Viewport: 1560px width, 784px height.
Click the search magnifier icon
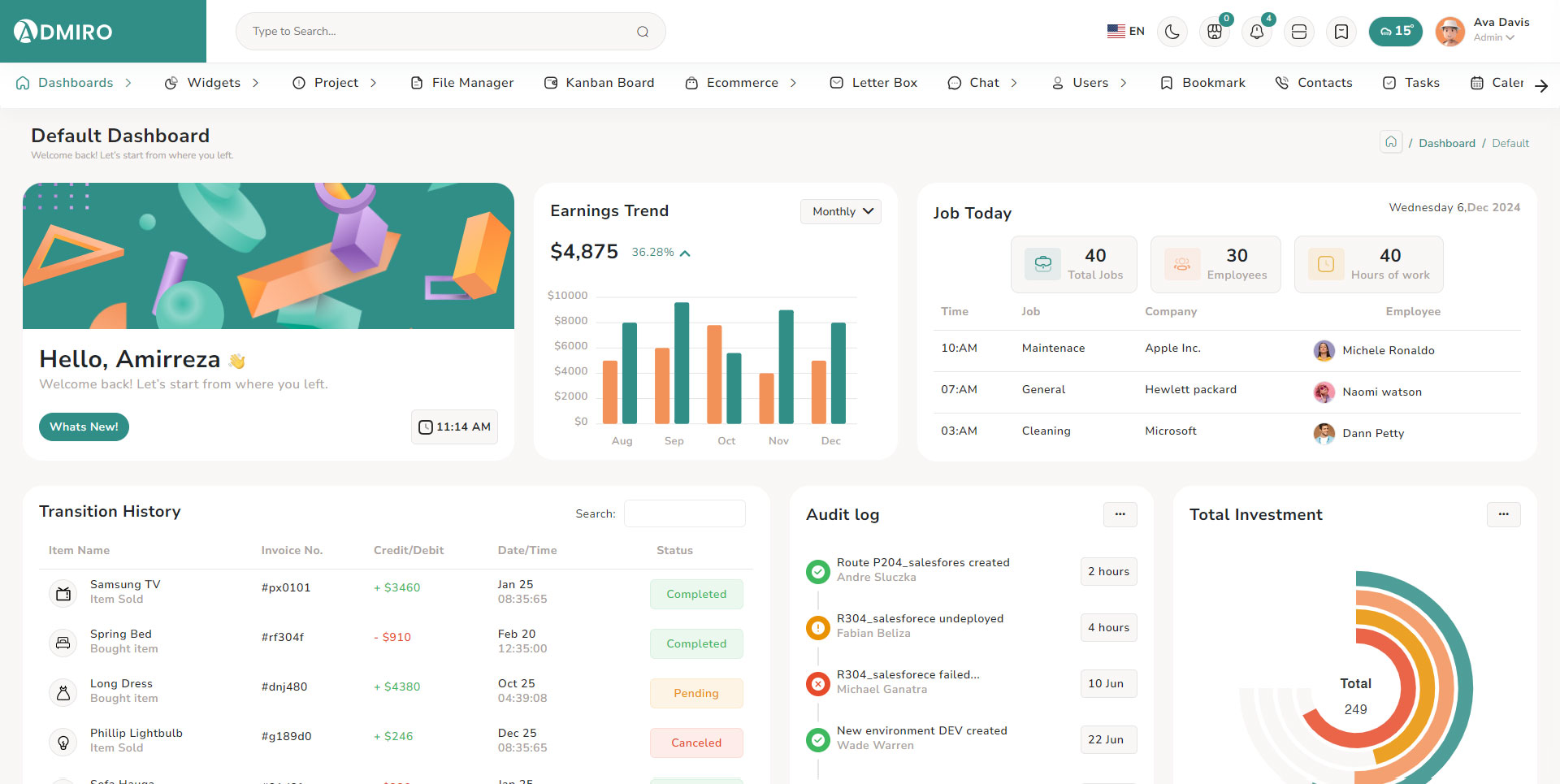(643, 32)
